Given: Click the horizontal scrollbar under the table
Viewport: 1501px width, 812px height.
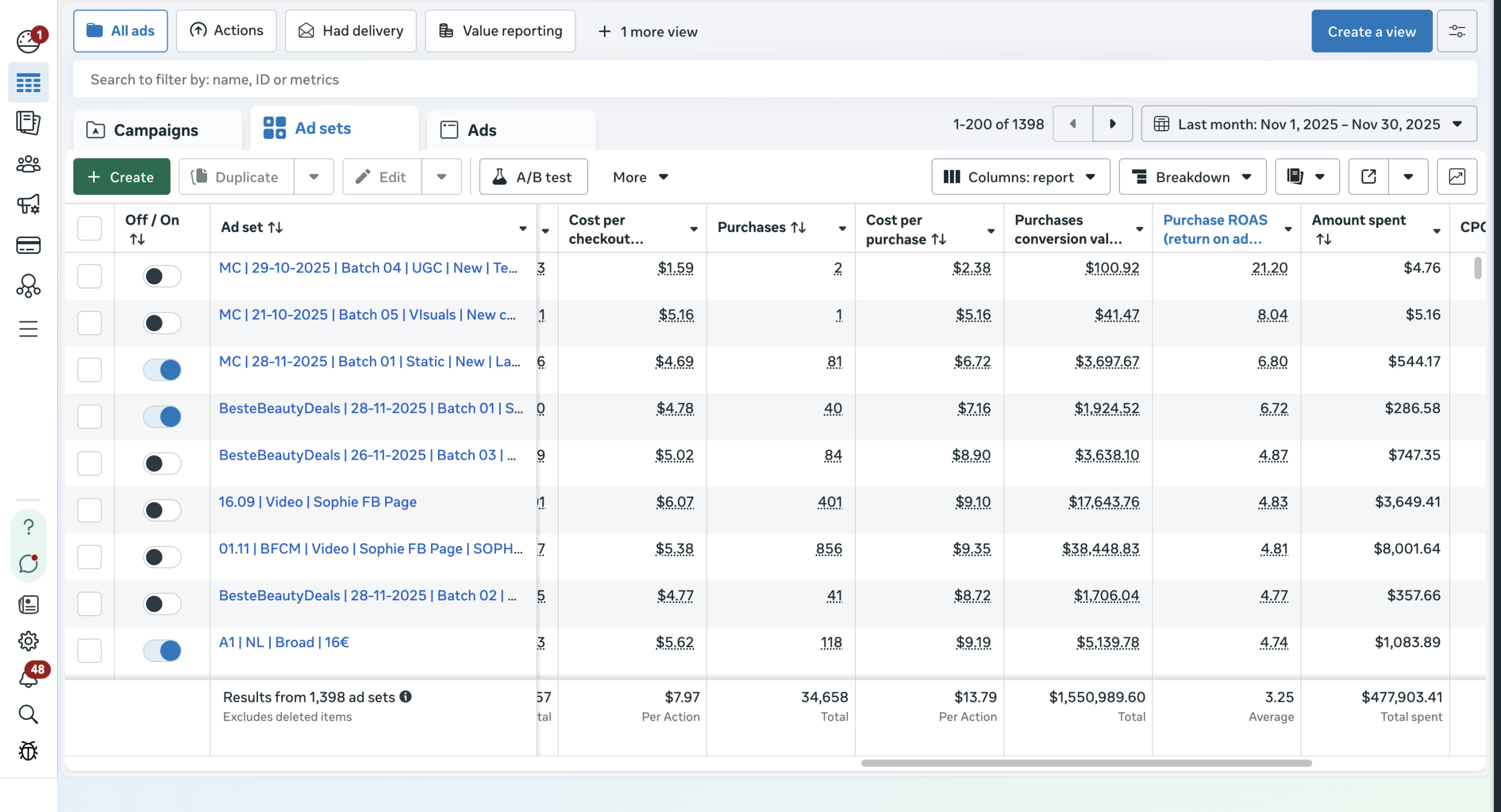Looking at the screenshot, I should click(1086, 763).
